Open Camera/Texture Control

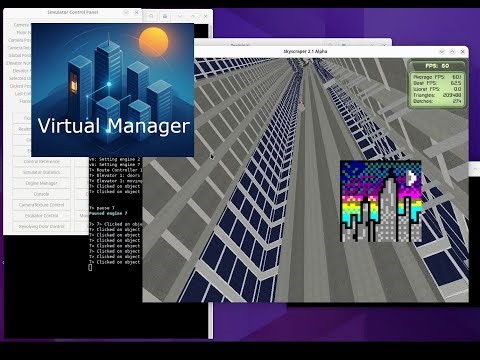click(41, 205)
